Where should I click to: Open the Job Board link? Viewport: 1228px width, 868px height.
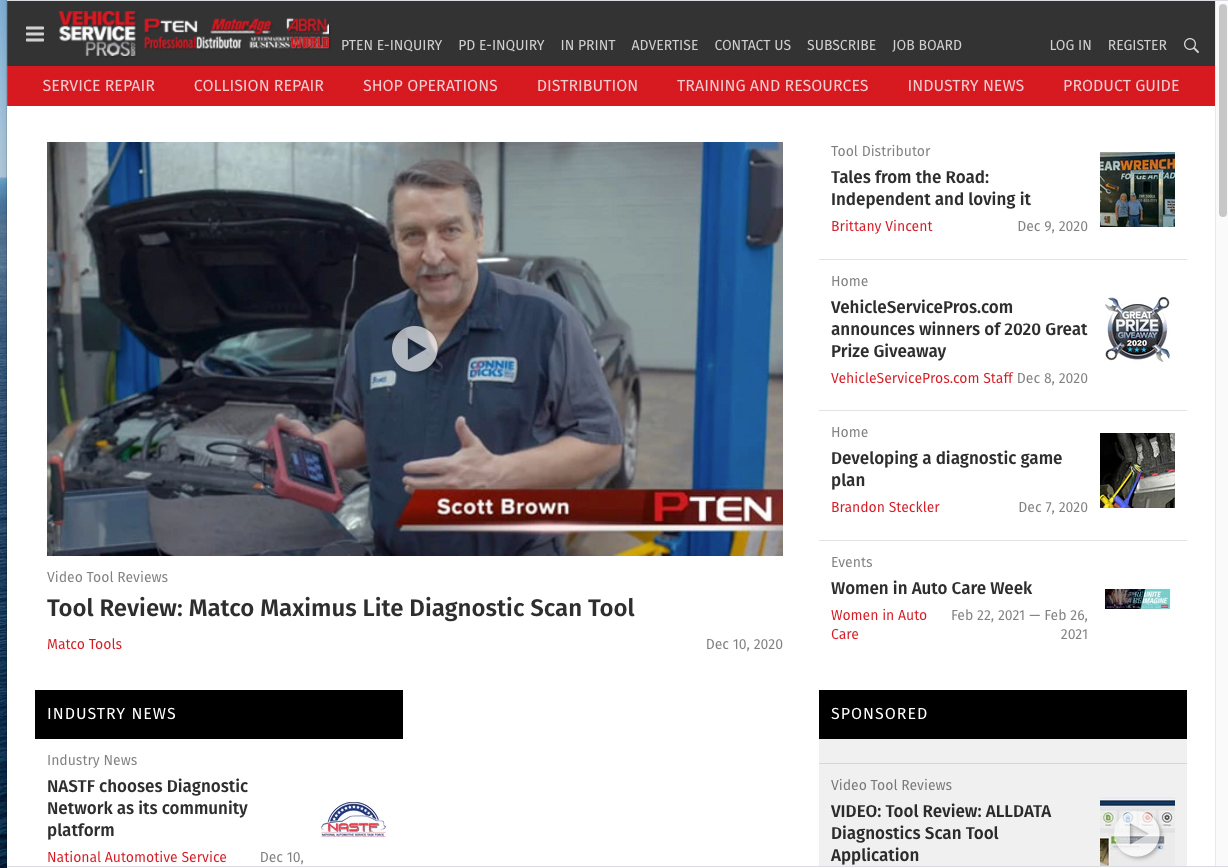927,45
